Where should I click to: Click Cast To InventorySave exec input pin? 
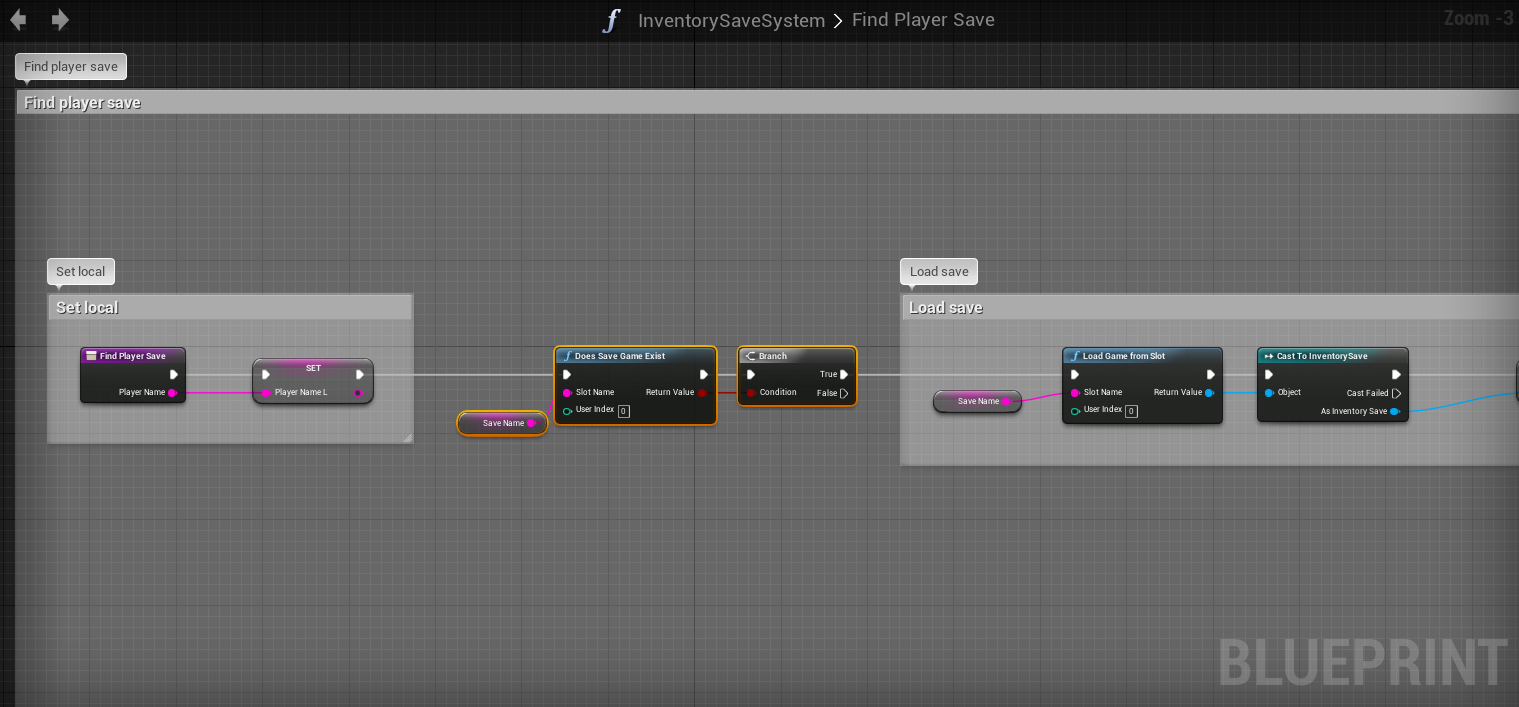tap(1269, 375)
